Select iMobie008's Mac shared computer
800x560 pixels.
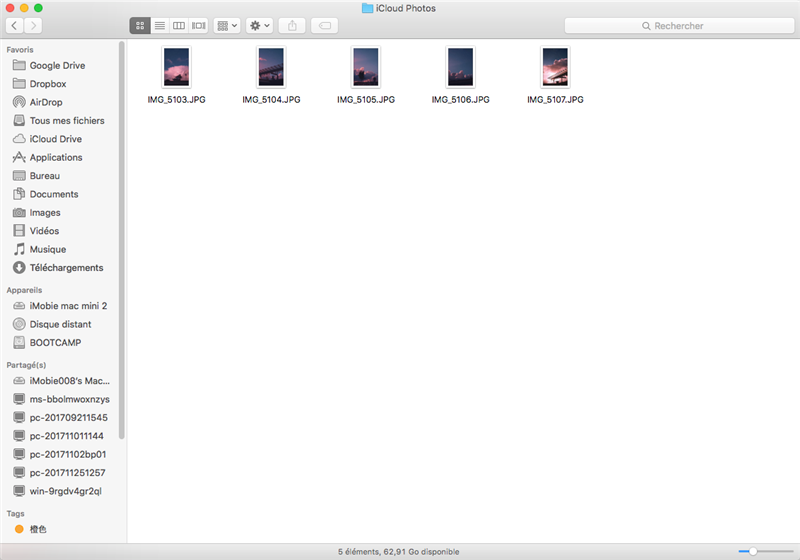[69, 380]
